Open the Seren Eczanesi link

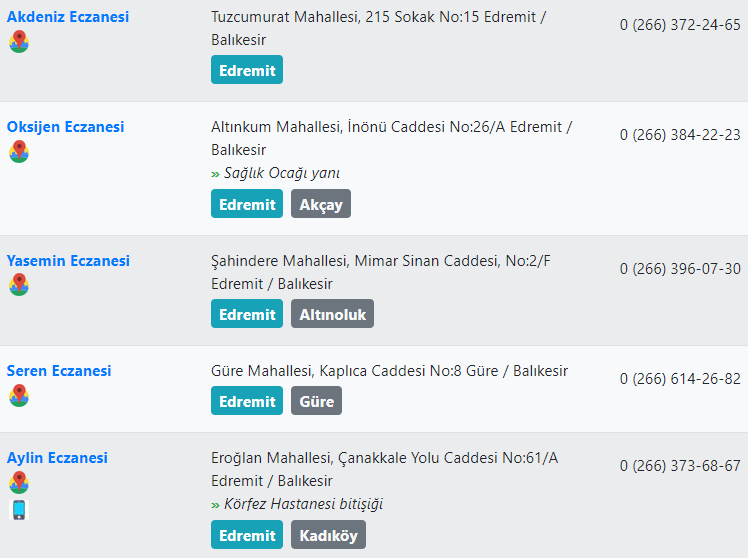point(59,371)
